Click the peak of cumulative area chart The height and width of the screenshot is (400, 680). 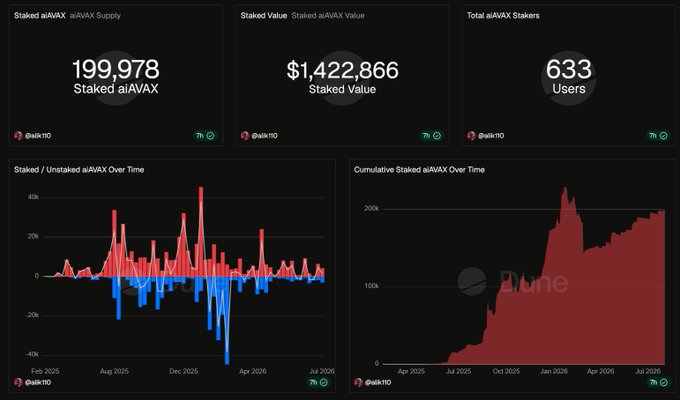[565, 188]
